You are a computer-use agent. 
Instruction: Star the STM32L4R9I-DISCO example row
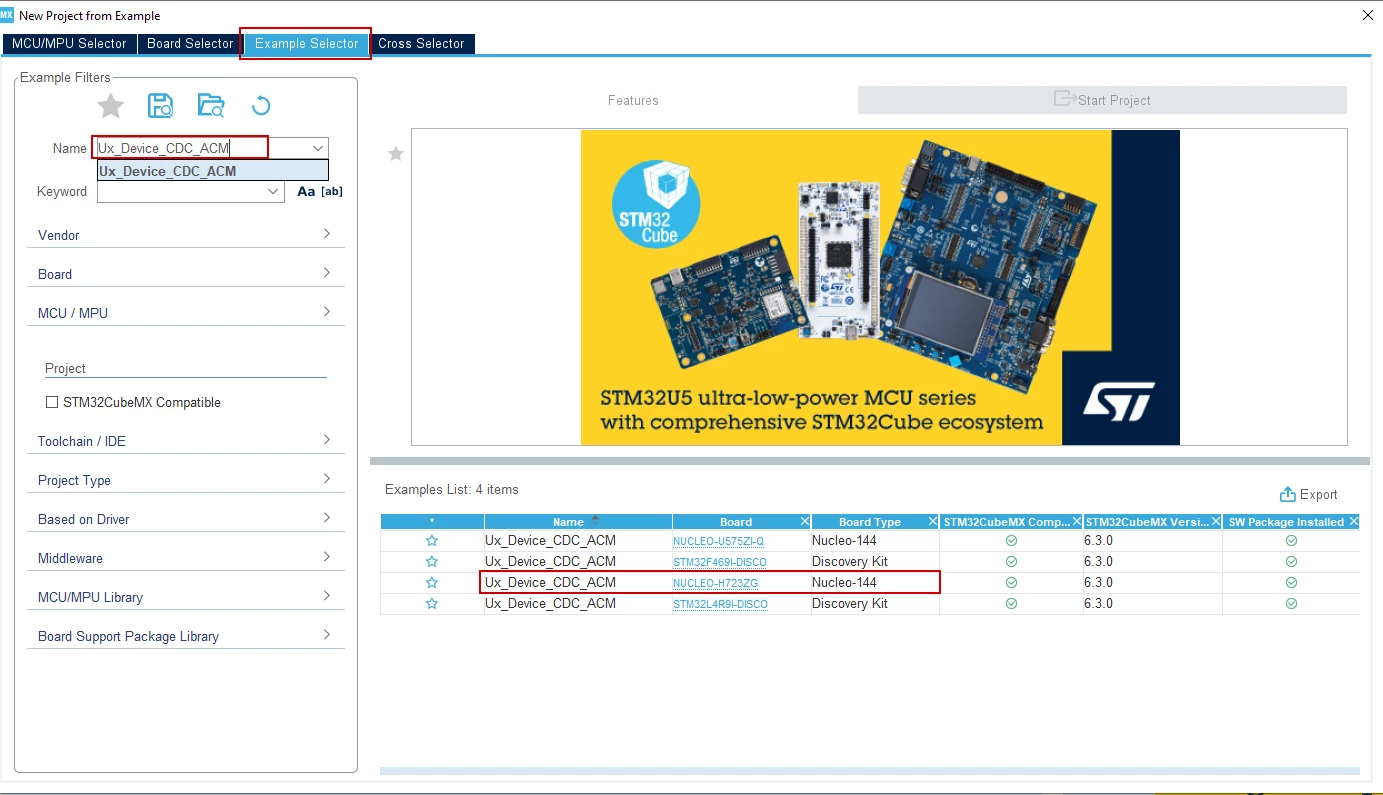click(432, 603)
